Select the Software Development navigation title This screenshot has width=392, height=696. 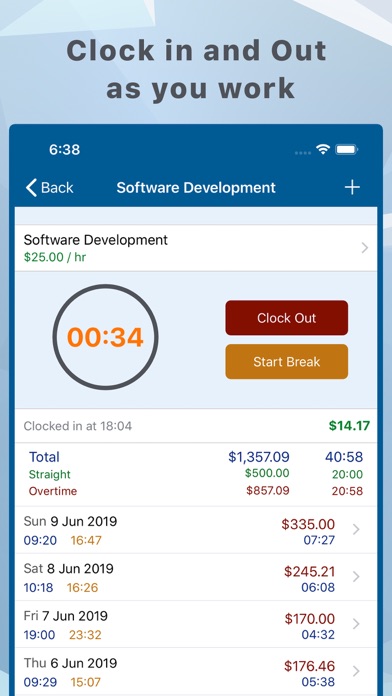196,187
